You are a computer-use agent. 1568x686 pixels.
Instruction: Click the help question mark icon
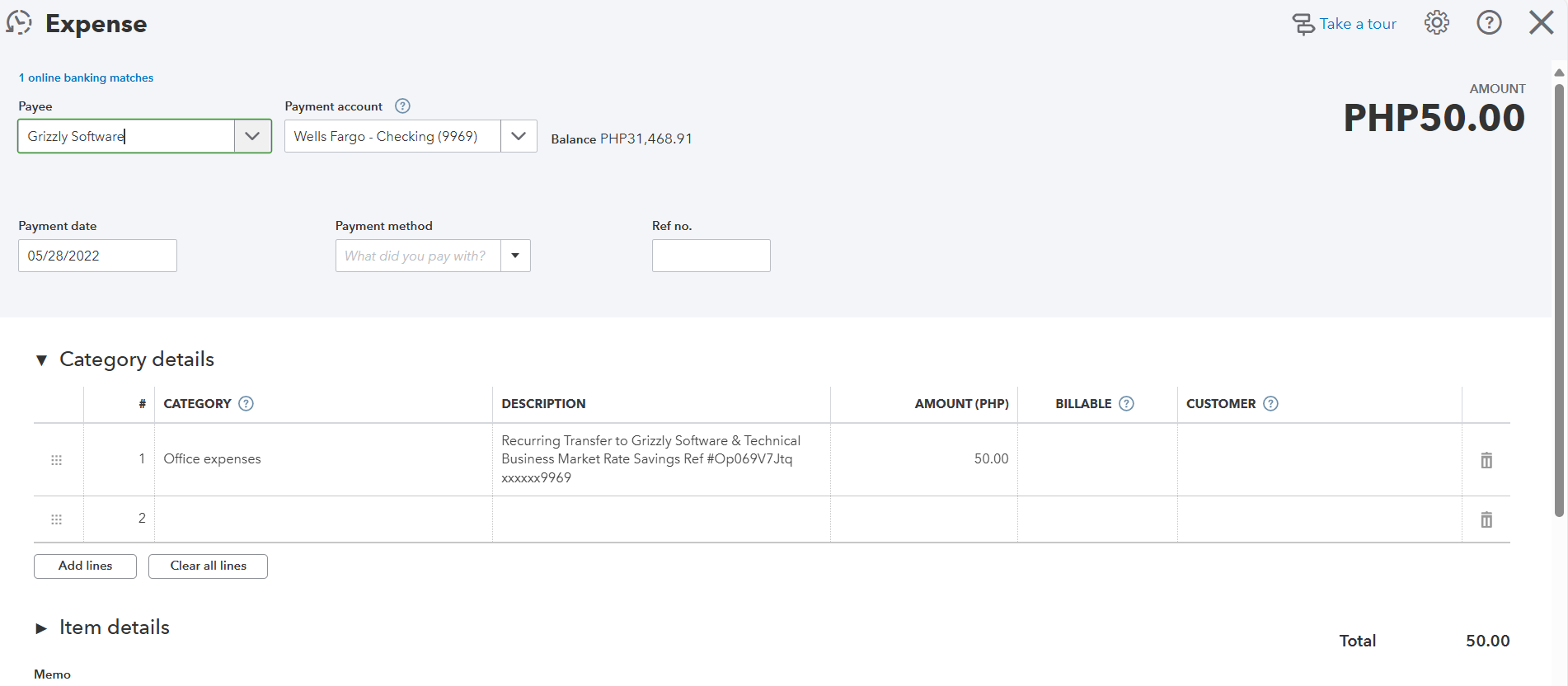[x=1489, y=23]
